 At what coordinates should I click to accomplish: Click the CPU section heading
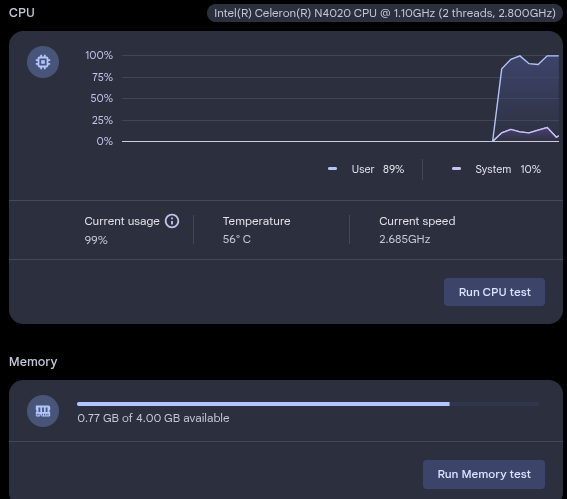[22, 13]
